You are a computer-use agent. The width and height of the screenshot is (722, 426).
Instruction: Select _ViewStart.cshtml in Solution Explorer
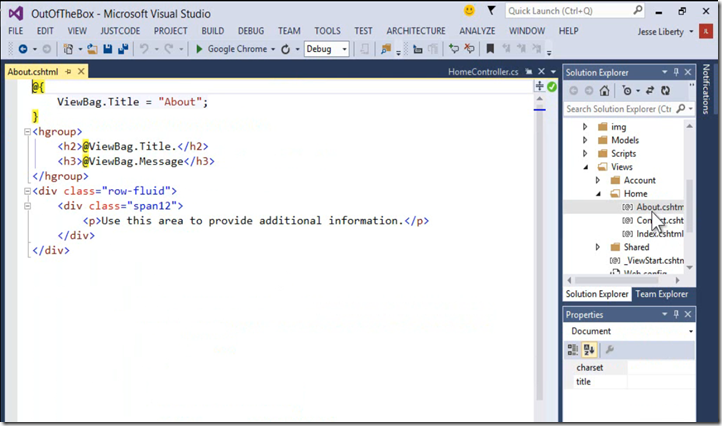tap(654, 261)
